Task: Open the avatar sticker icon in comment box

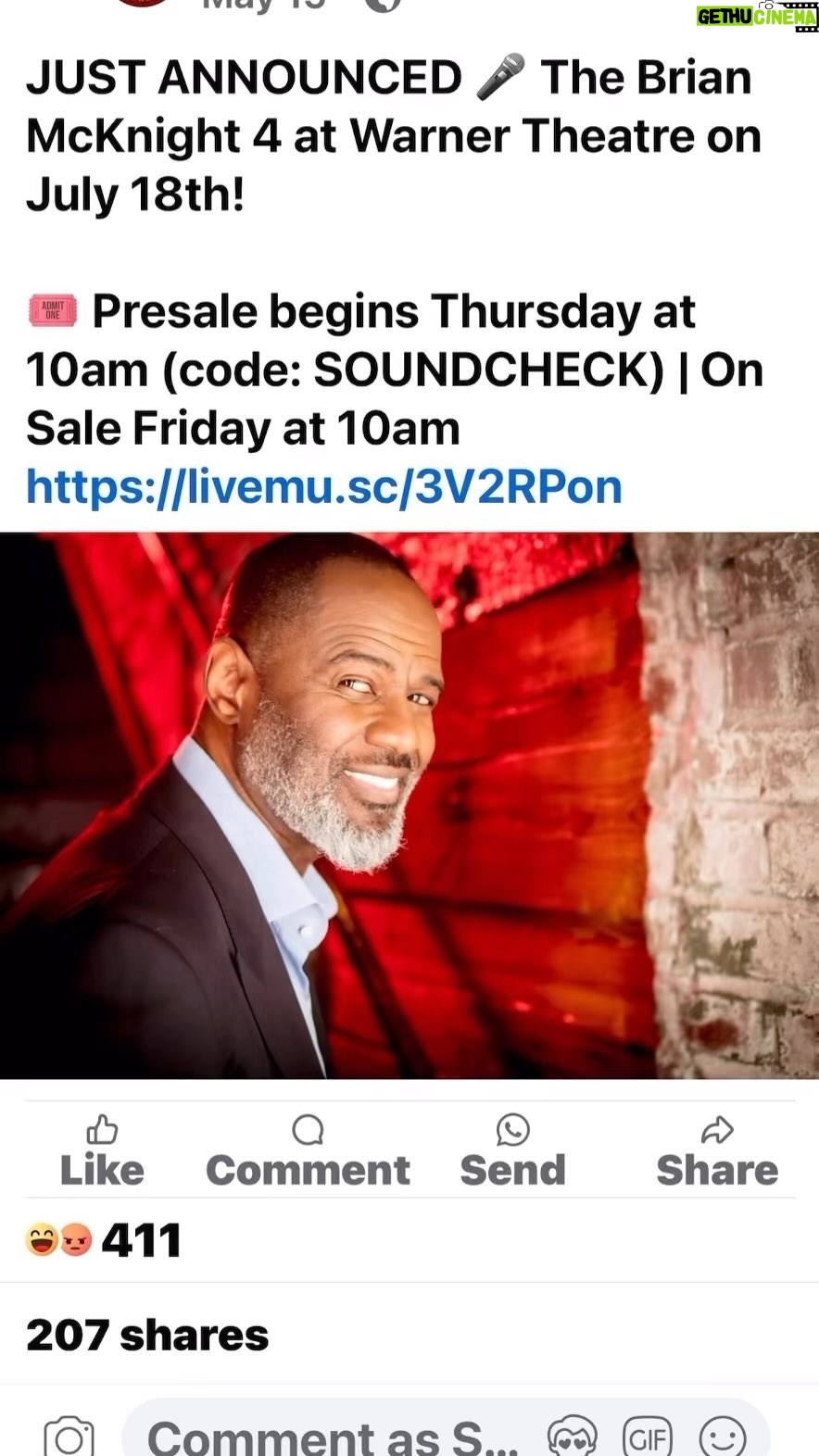Action: [572, 1437]
